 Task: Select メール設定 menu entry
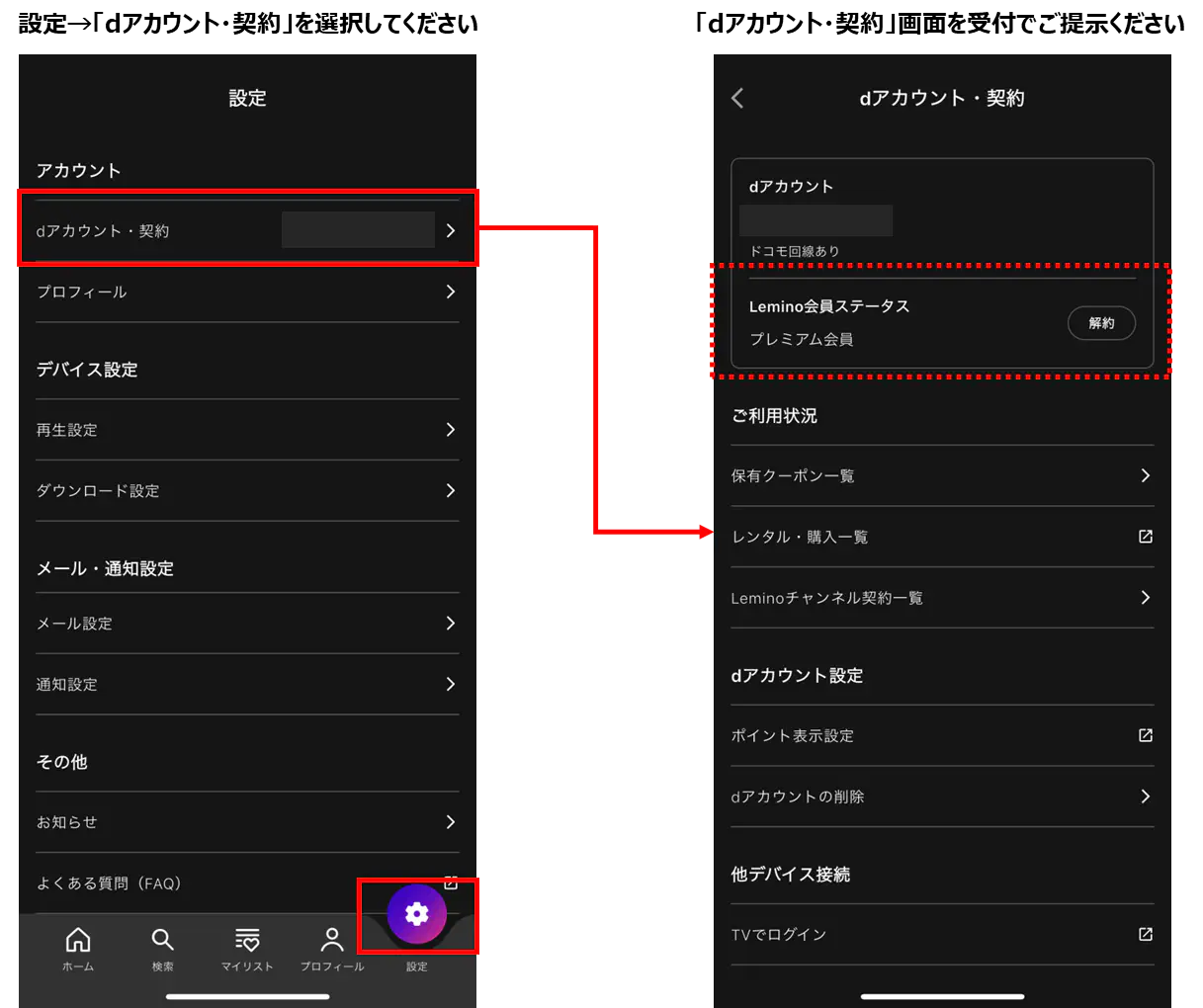(x=247, y=624)
